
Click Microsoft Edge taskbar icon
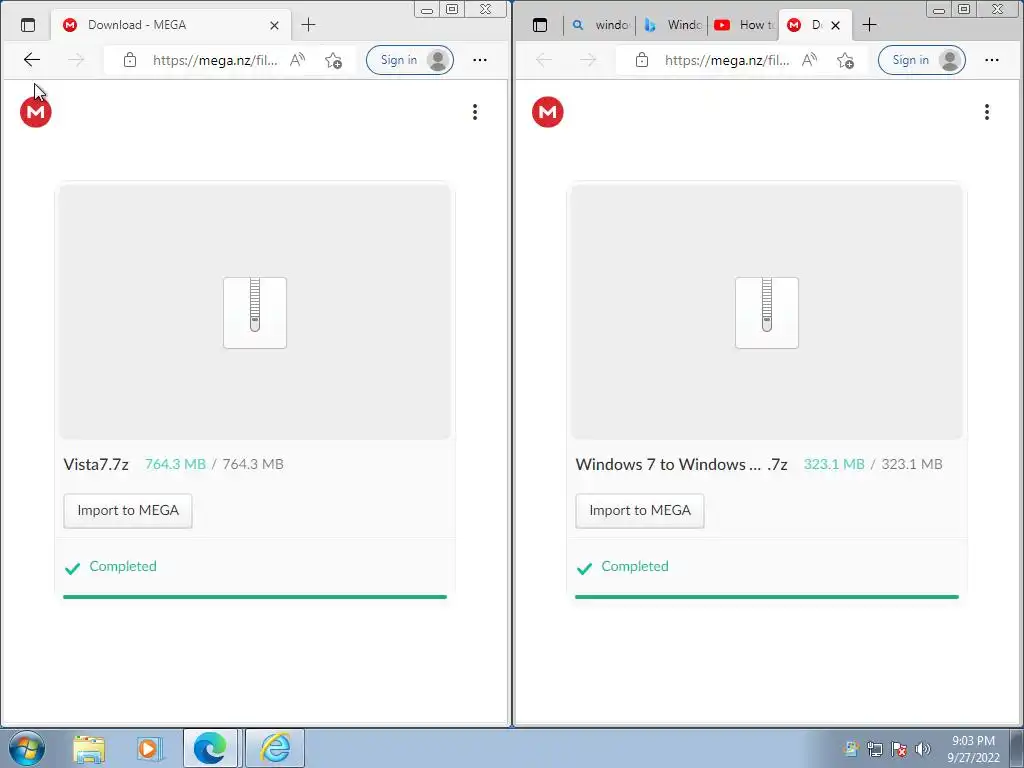point(210,748)
